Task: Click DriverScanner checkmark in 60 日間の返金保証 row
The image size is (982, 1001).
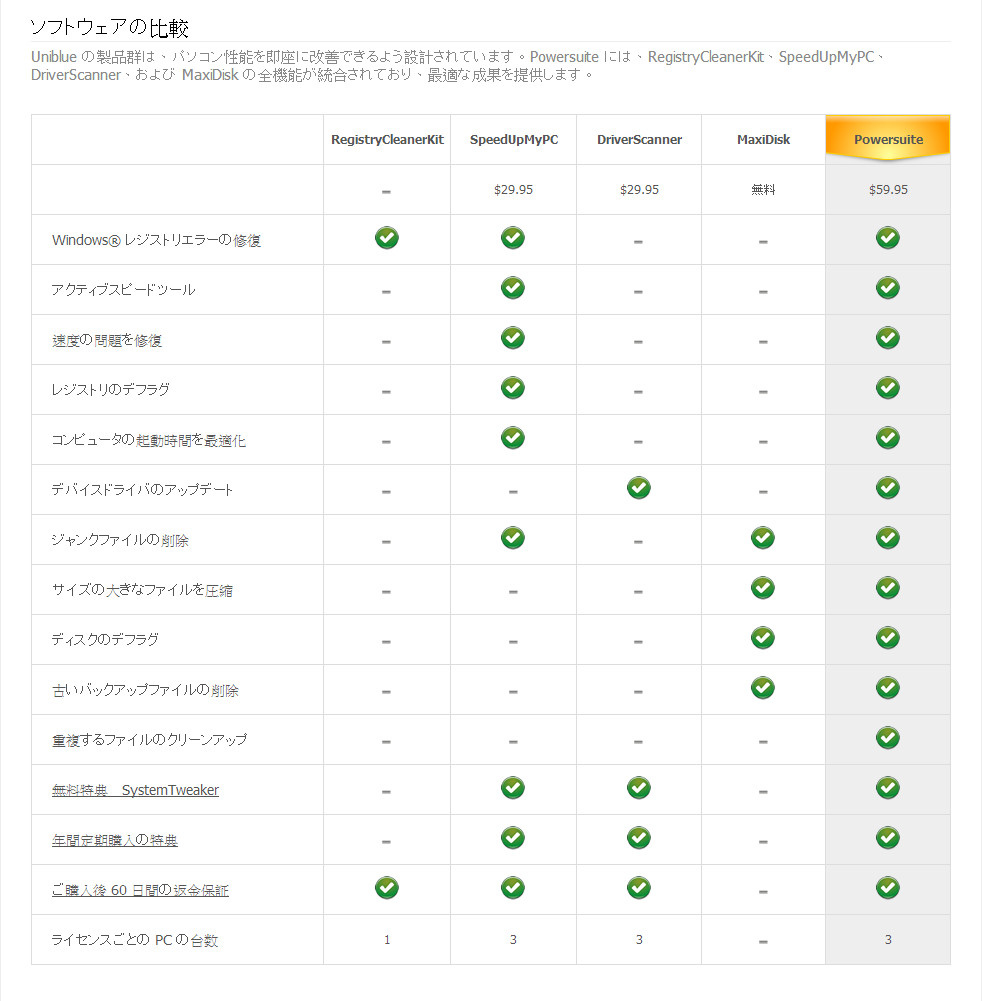Action: 638,888
